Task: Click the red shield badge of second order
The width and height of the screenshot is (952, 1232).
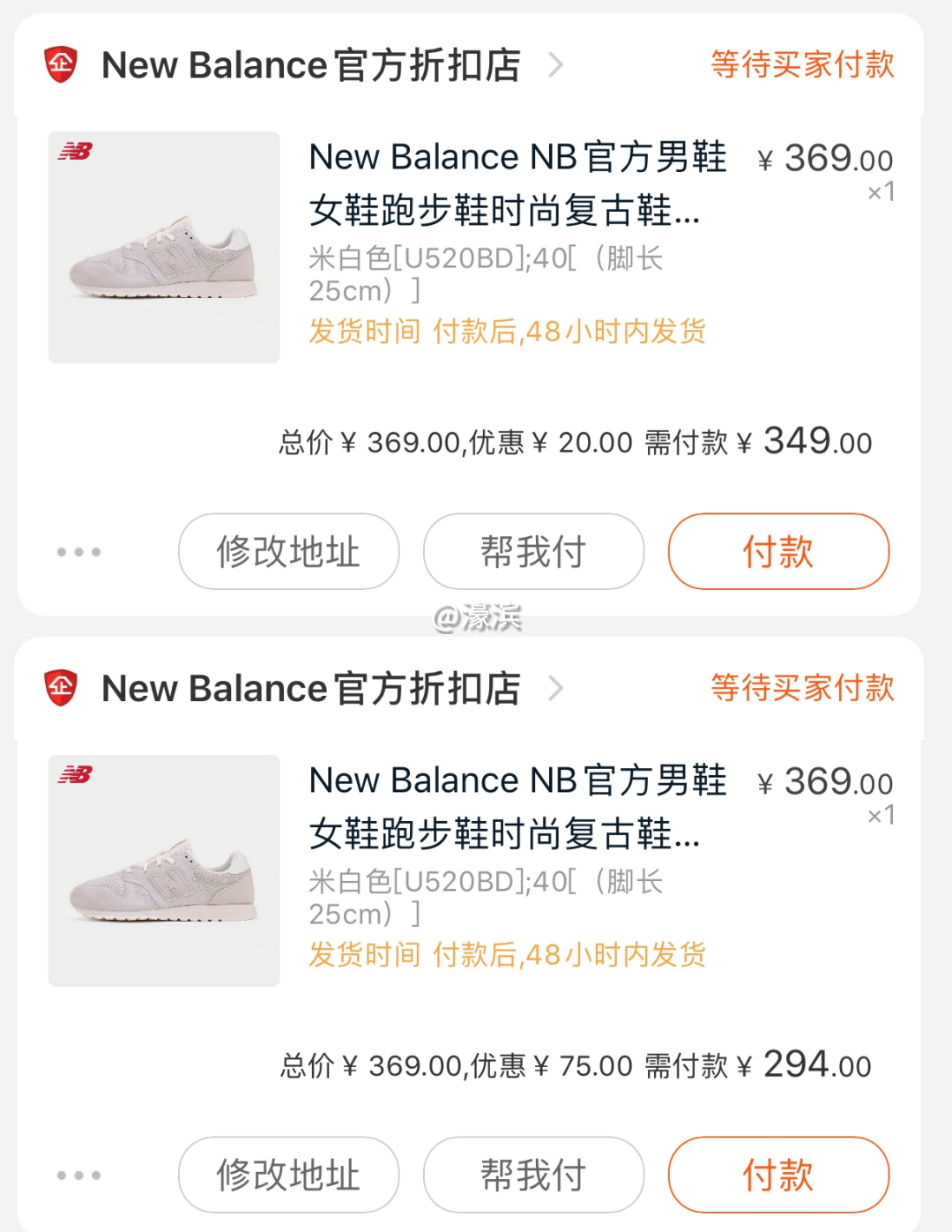Action: 61,688
